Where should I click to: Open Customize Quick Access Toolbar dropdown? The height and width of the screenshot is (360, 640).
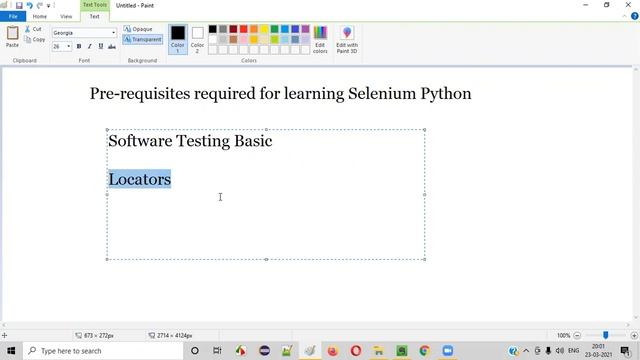(48, 6)
